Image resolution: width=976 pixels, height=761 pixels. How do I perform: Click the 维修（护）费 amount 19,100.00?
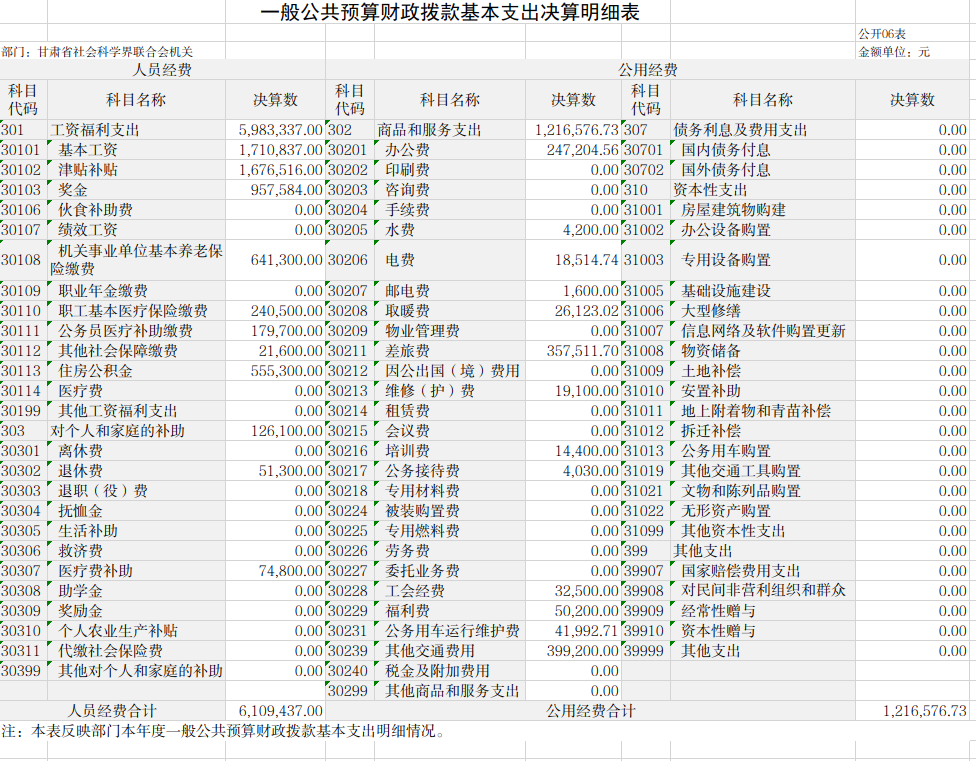point(587,391)
